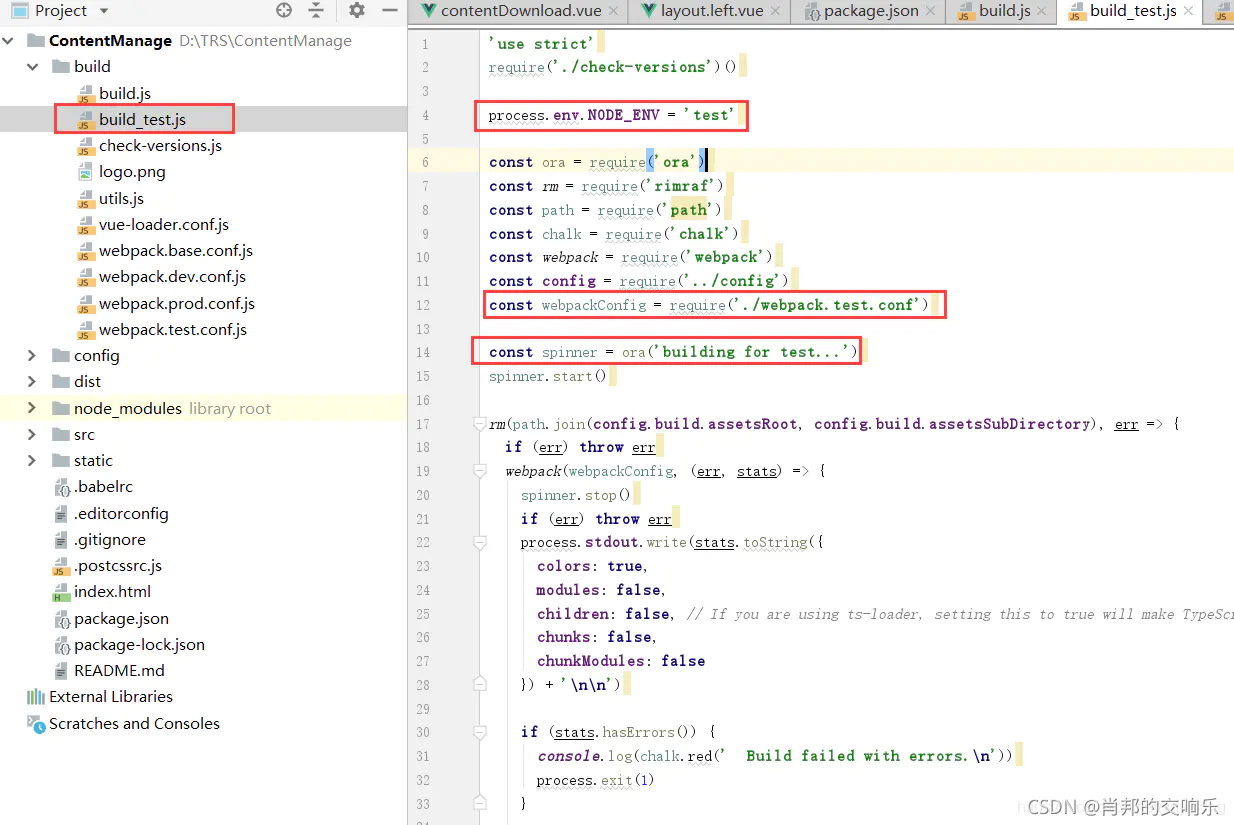The height and width of the screenshot is (825, 1234).
Task: Fold the rm callback at line 17
Action: (480, 424)
